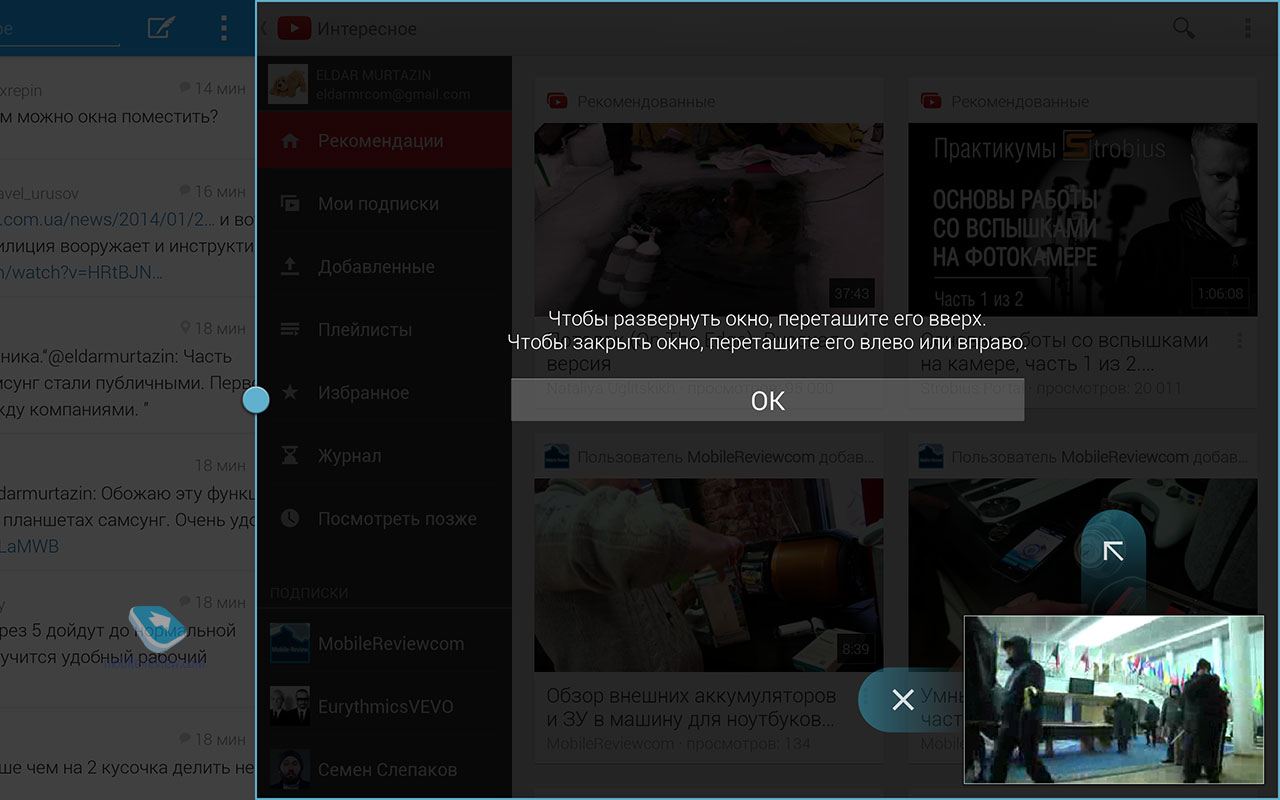Tap home icon beside Рекомендации
This screenshot has width=1280, height=800.
(290, 141)
